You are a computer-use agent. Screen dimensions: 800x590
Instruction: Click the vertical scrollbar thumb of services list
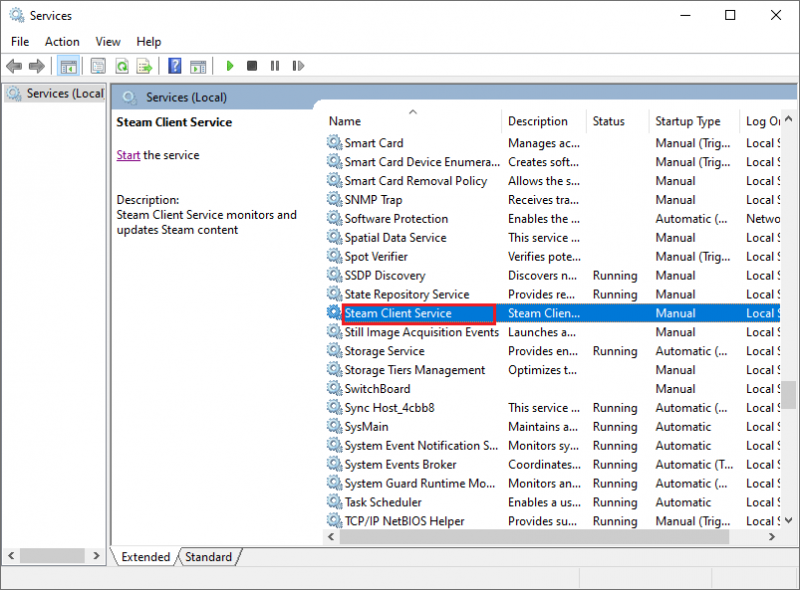click(789, 395)
